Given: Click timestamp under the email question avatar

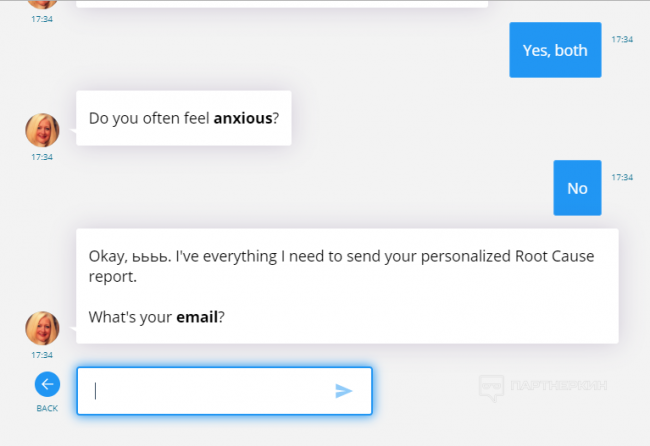Looking at the screenshot, I should coord(42,355).
